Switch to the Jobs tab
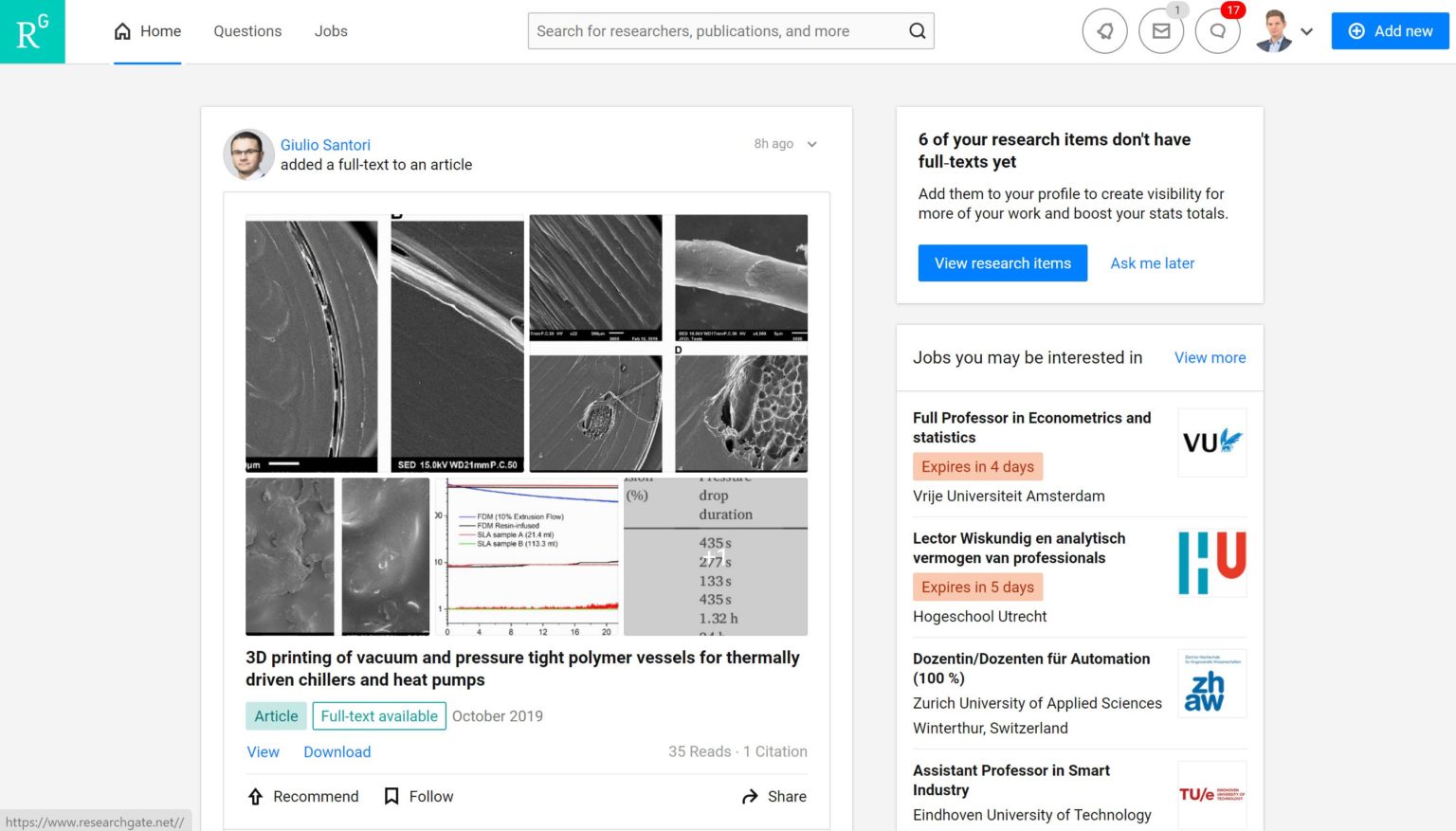Image resolution: width=1456 pixels, height=831 pixels. [x=331, y=30]
